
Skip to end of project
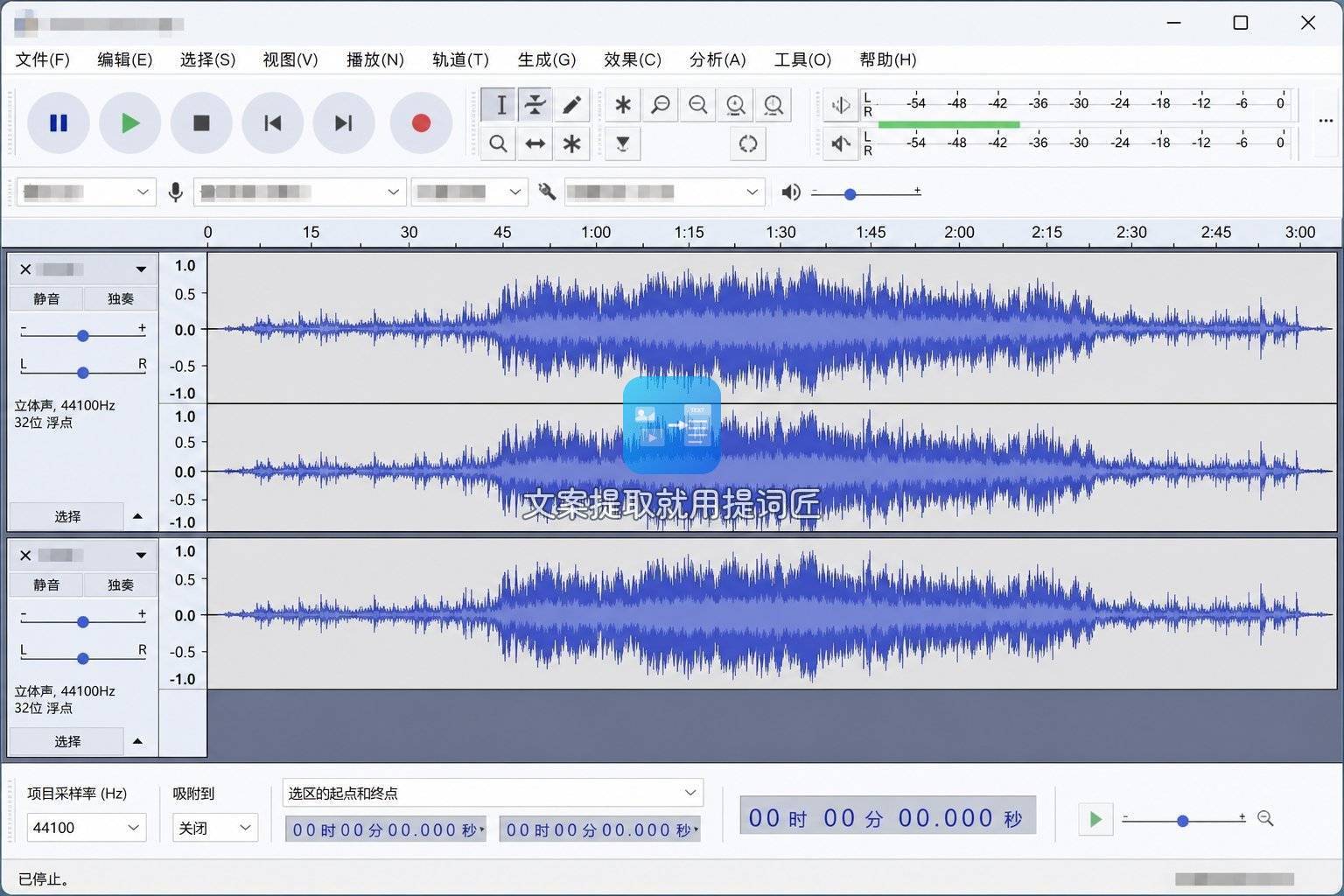point(344,123)
